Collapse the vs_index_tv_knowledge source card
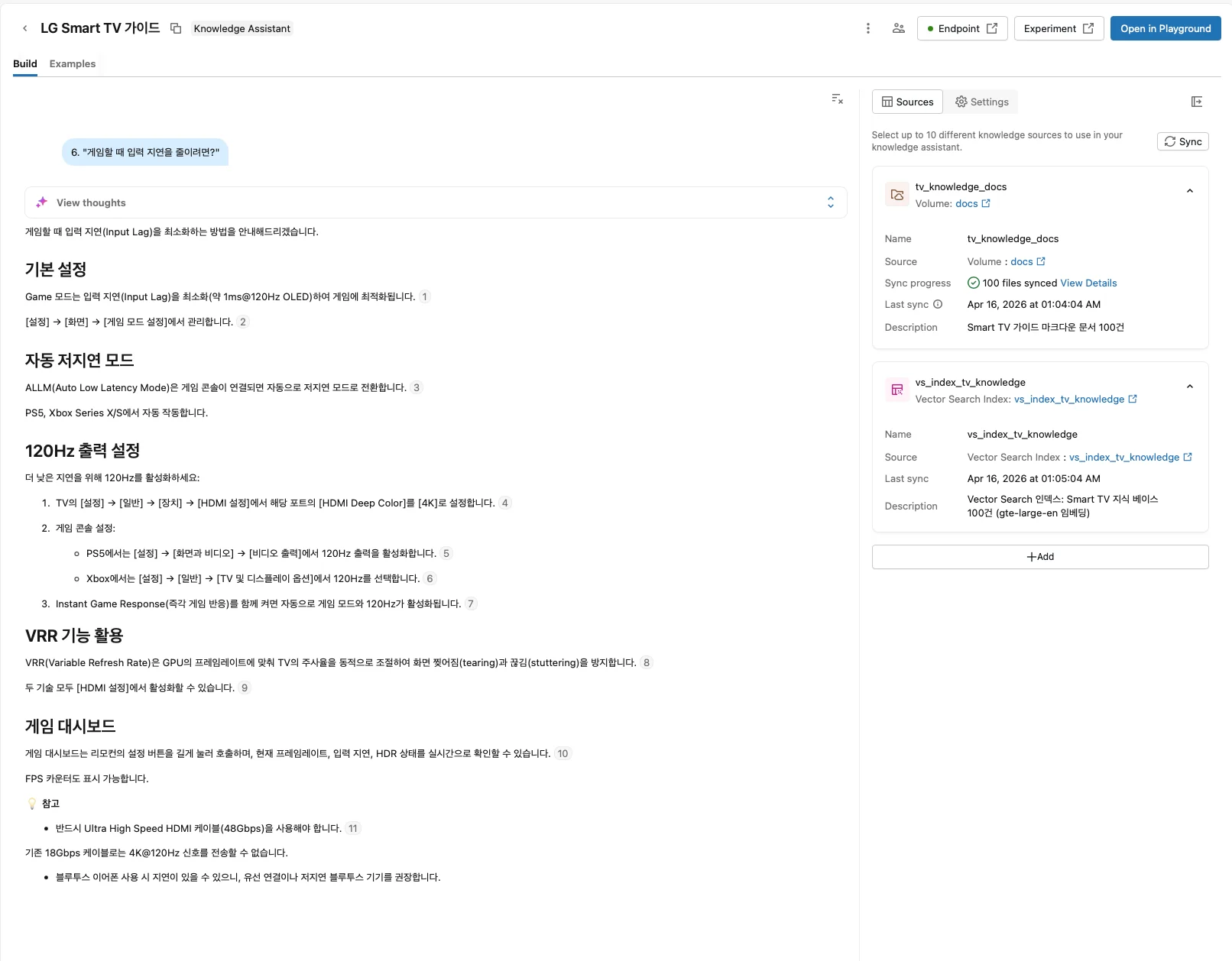The image size is (1232, 961). click(x=1190, y=387)
